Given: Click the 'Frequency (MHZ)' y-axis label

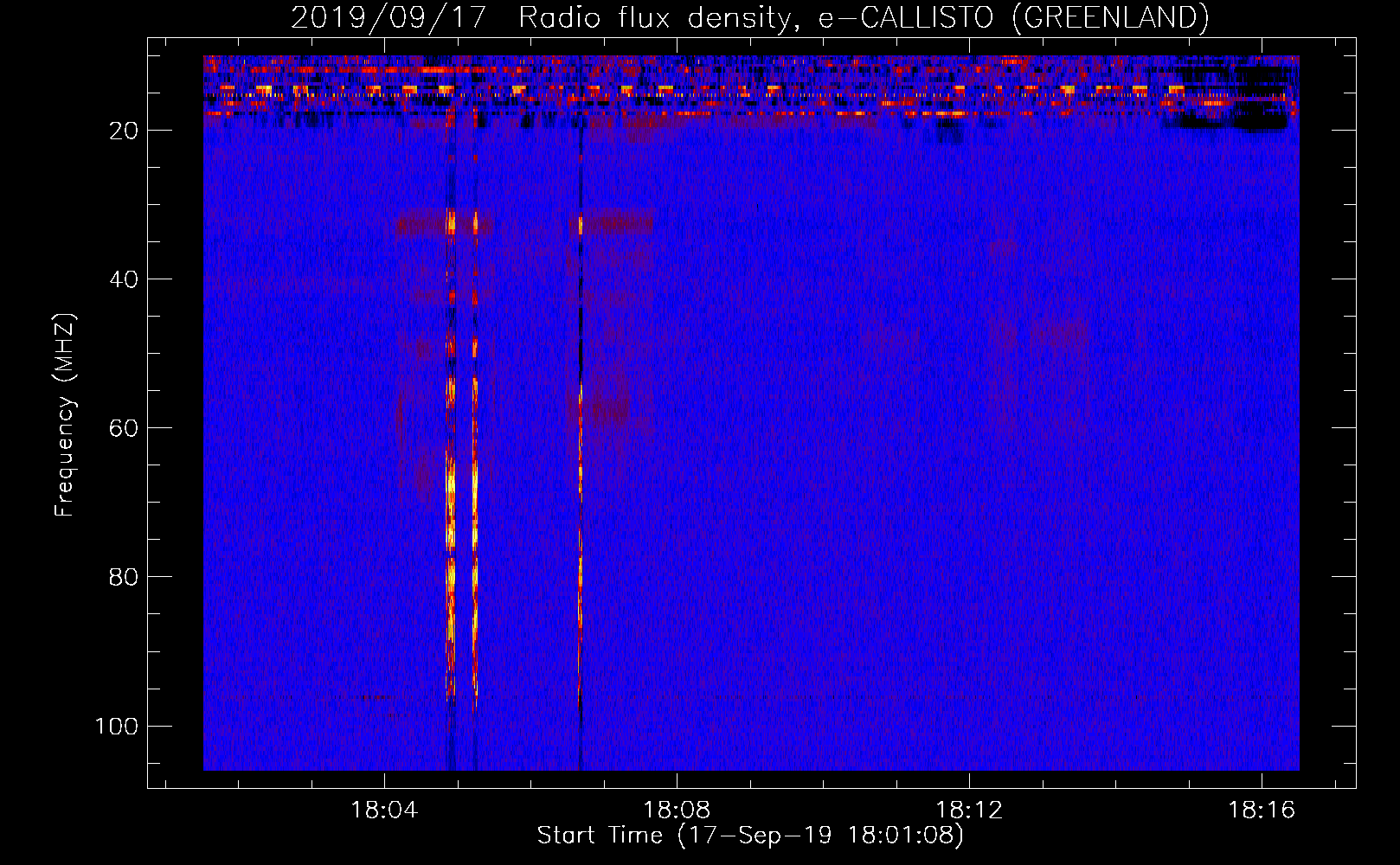Looking at the screenshot, I should click(65, 415).
